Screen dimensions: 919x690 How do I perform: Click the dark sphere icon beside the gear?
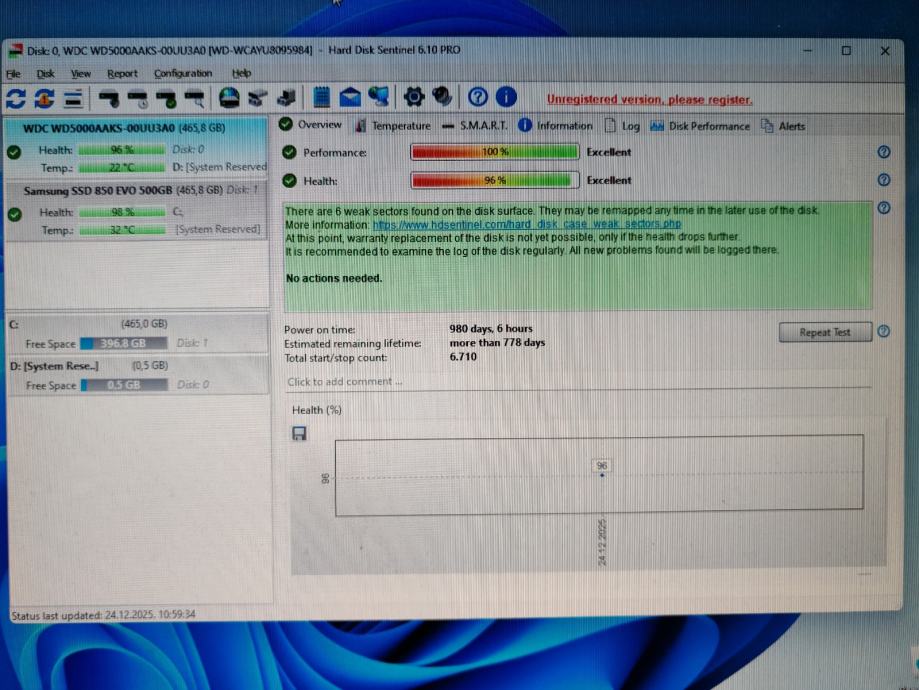[x=442, y=97]
